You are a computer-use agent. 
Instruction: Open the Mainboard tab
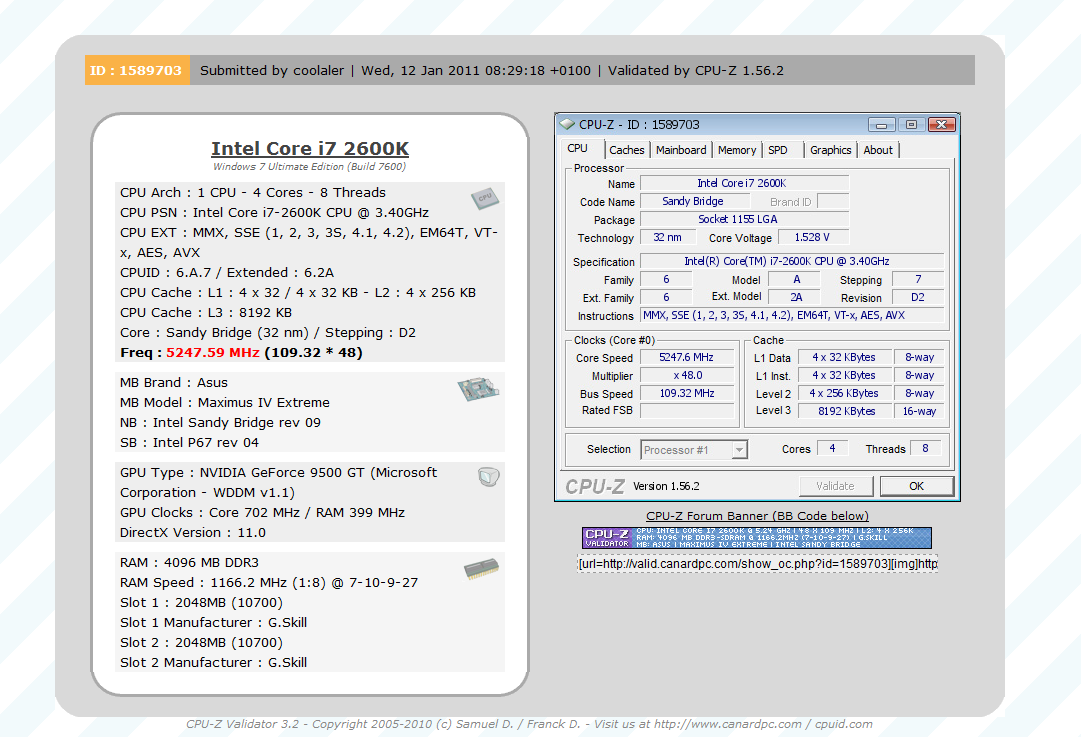681,150
